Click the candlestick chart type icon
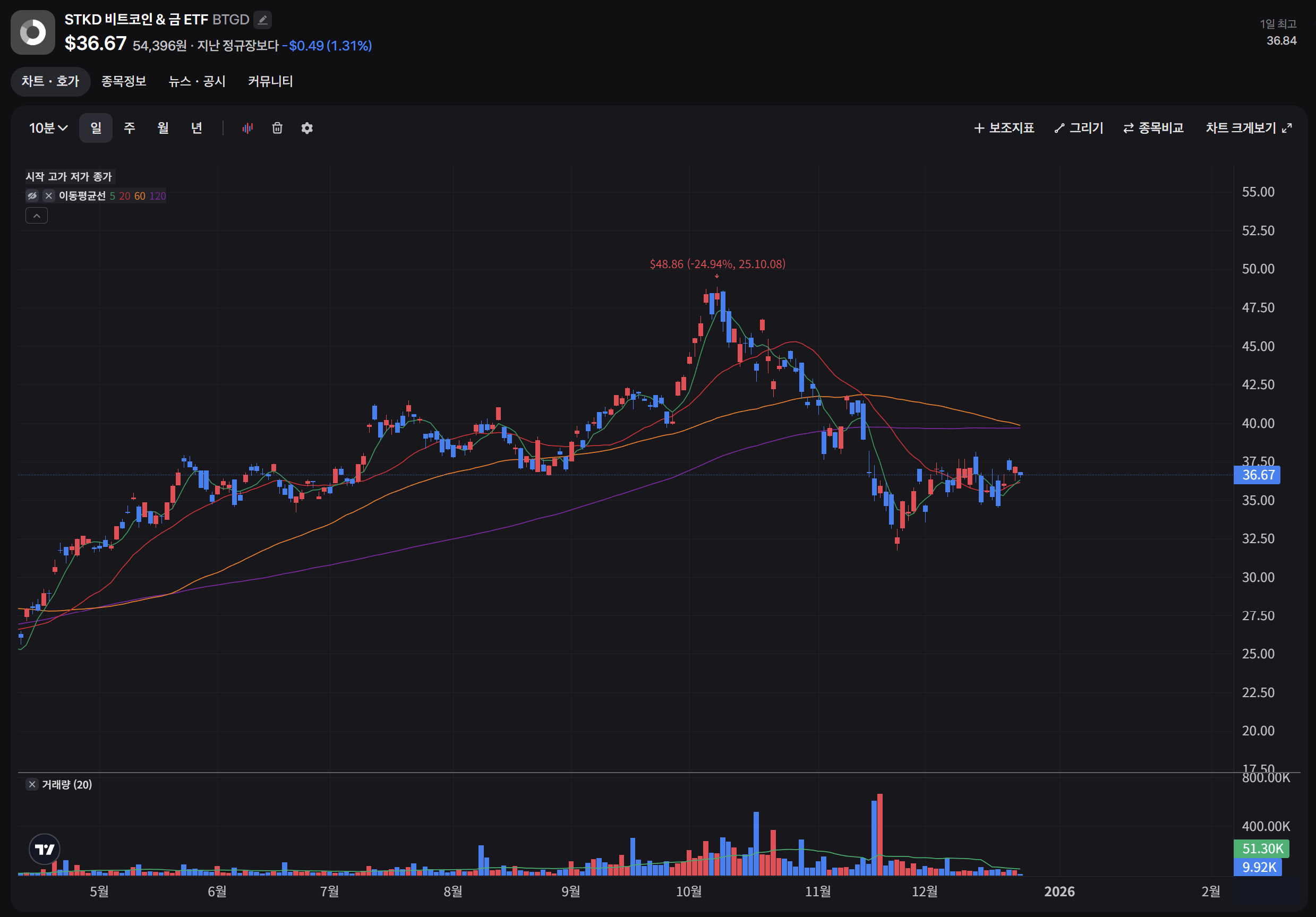 247,128
